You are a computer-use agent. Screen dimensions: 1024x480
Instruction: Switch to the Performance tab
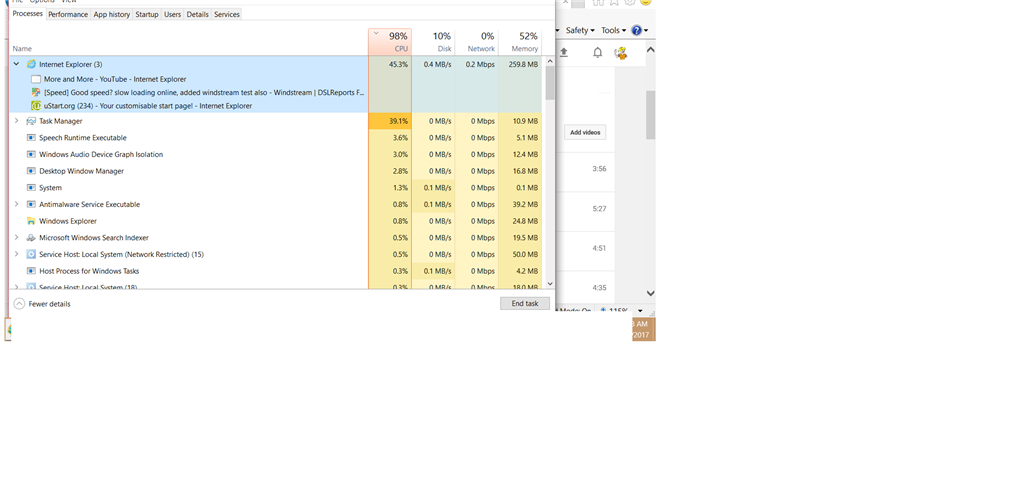tap(68, 14)
